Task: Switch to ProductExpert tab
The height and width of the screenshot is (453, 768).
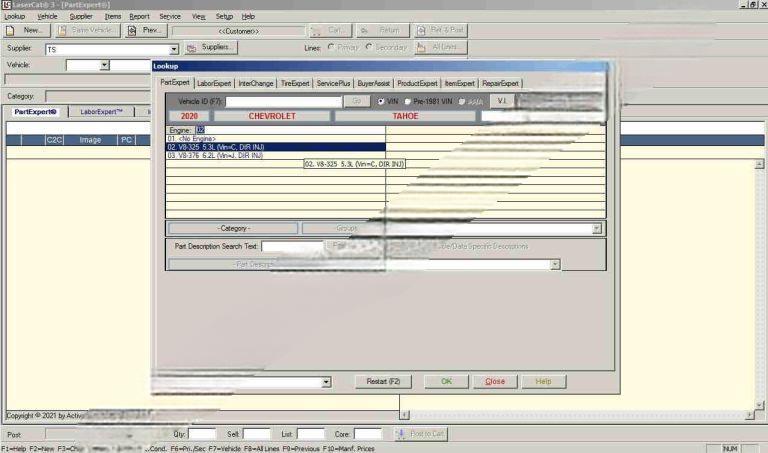Action: (x=417, y=84)
